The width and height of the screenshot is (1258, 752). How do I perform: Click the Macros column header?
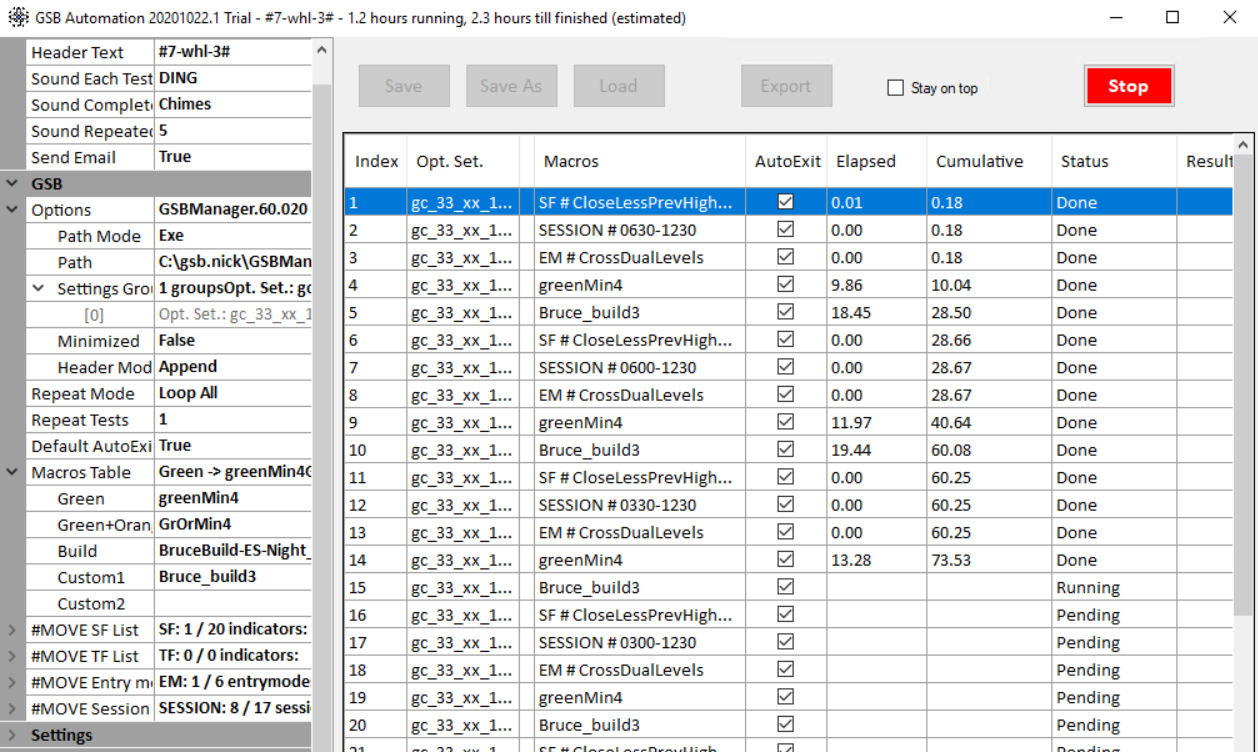tap(571, 161)
